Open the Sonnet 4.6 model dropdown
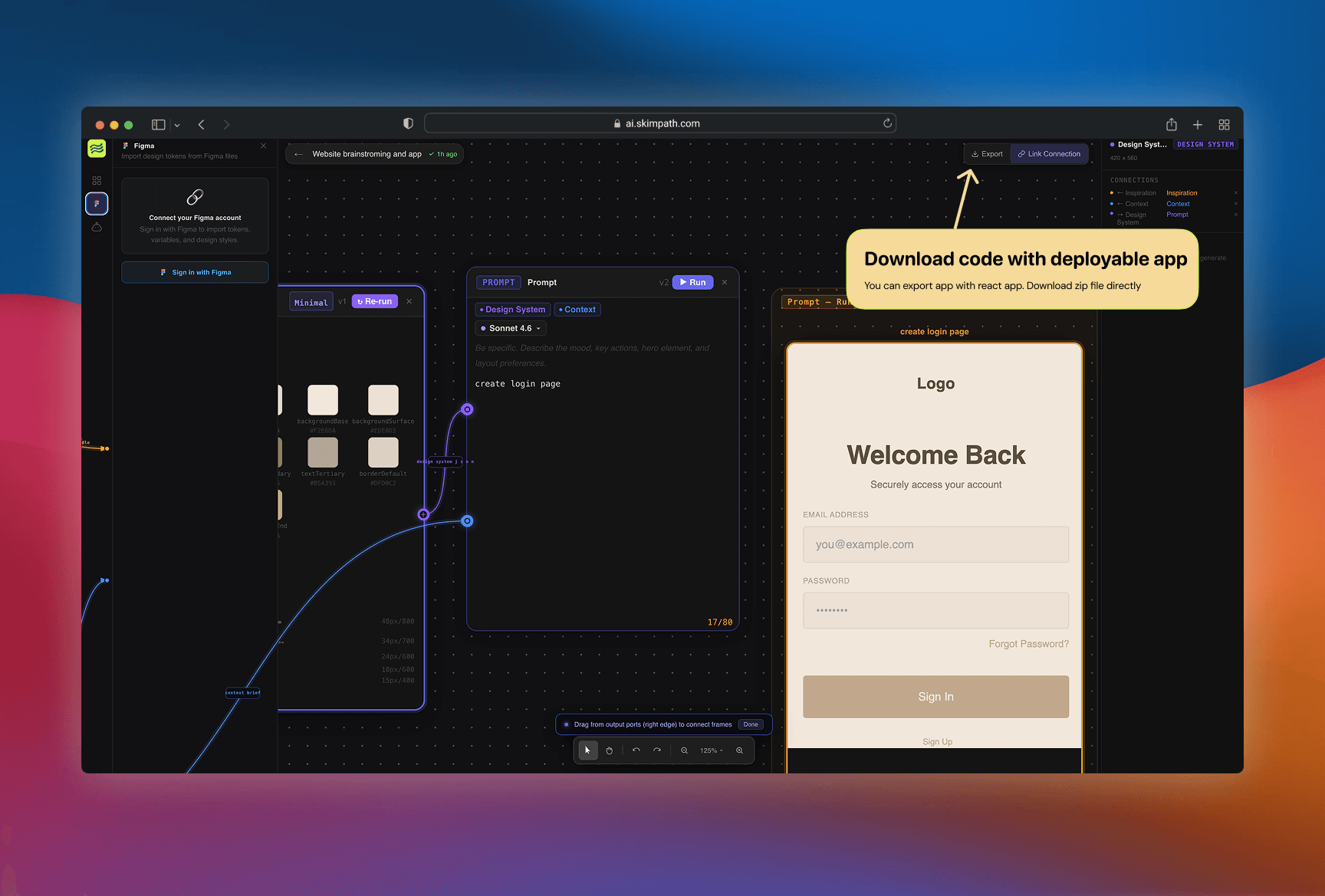The height and width of the screenshot is (896, 1325). [510, 328]
